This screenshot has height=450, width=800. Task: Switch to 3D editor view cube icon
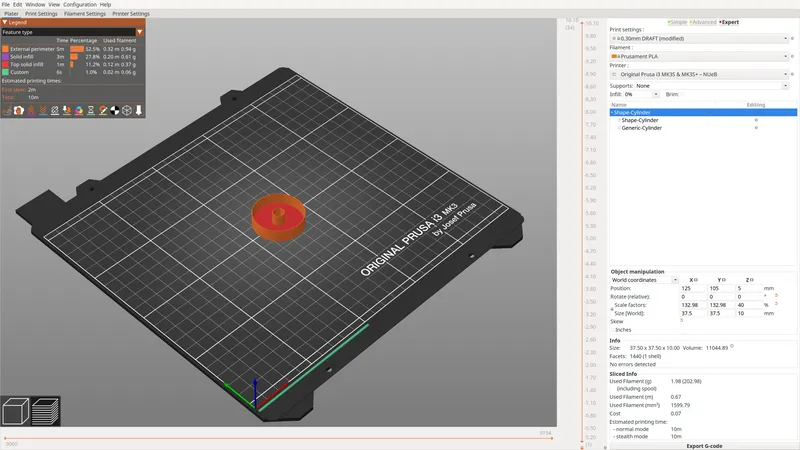pyautogui.click(x=15, y=411)
